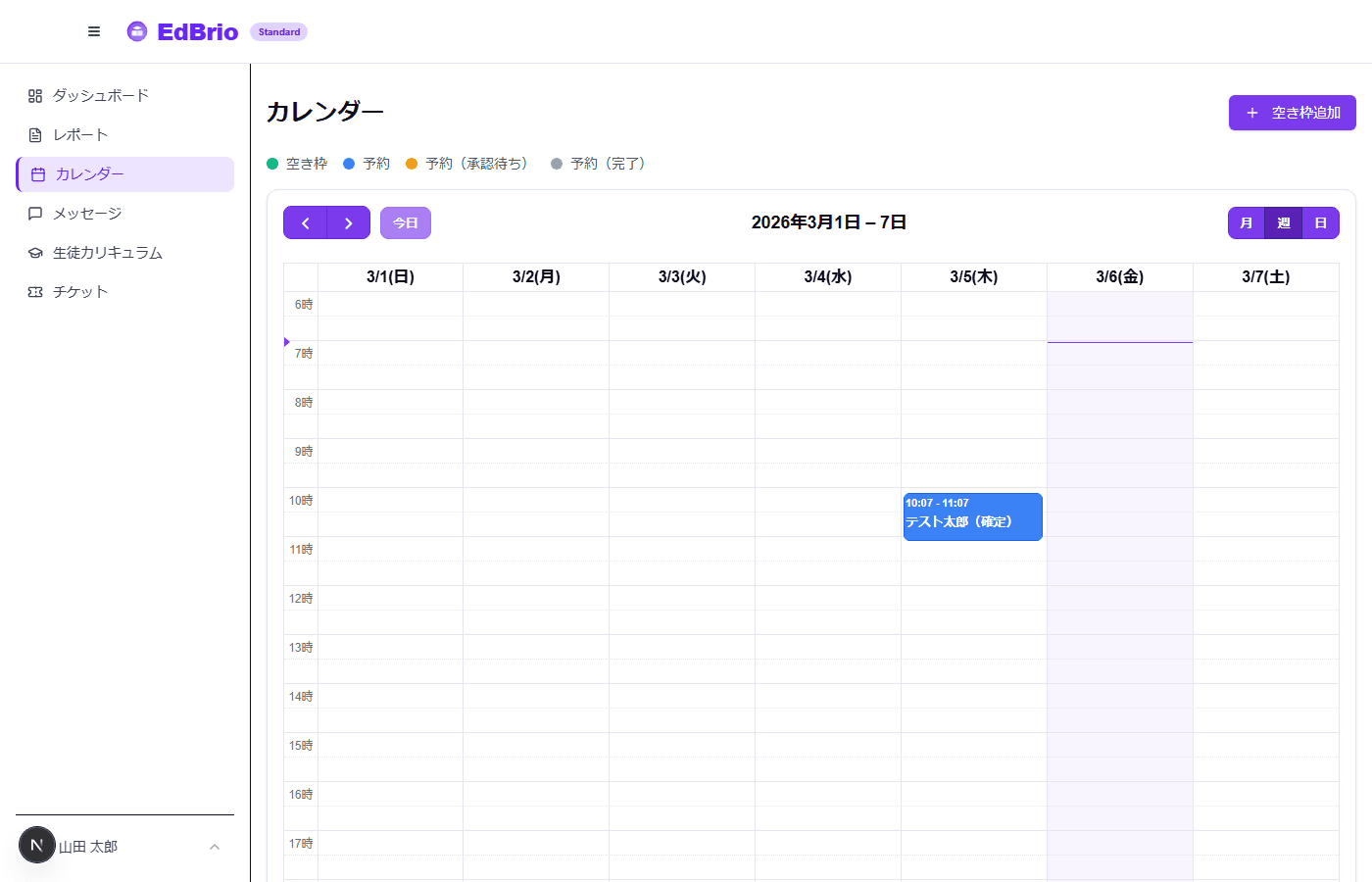Click the green 空き枠 legend dot
Viewport: 1372px width, 882px height.
(271, 164)
